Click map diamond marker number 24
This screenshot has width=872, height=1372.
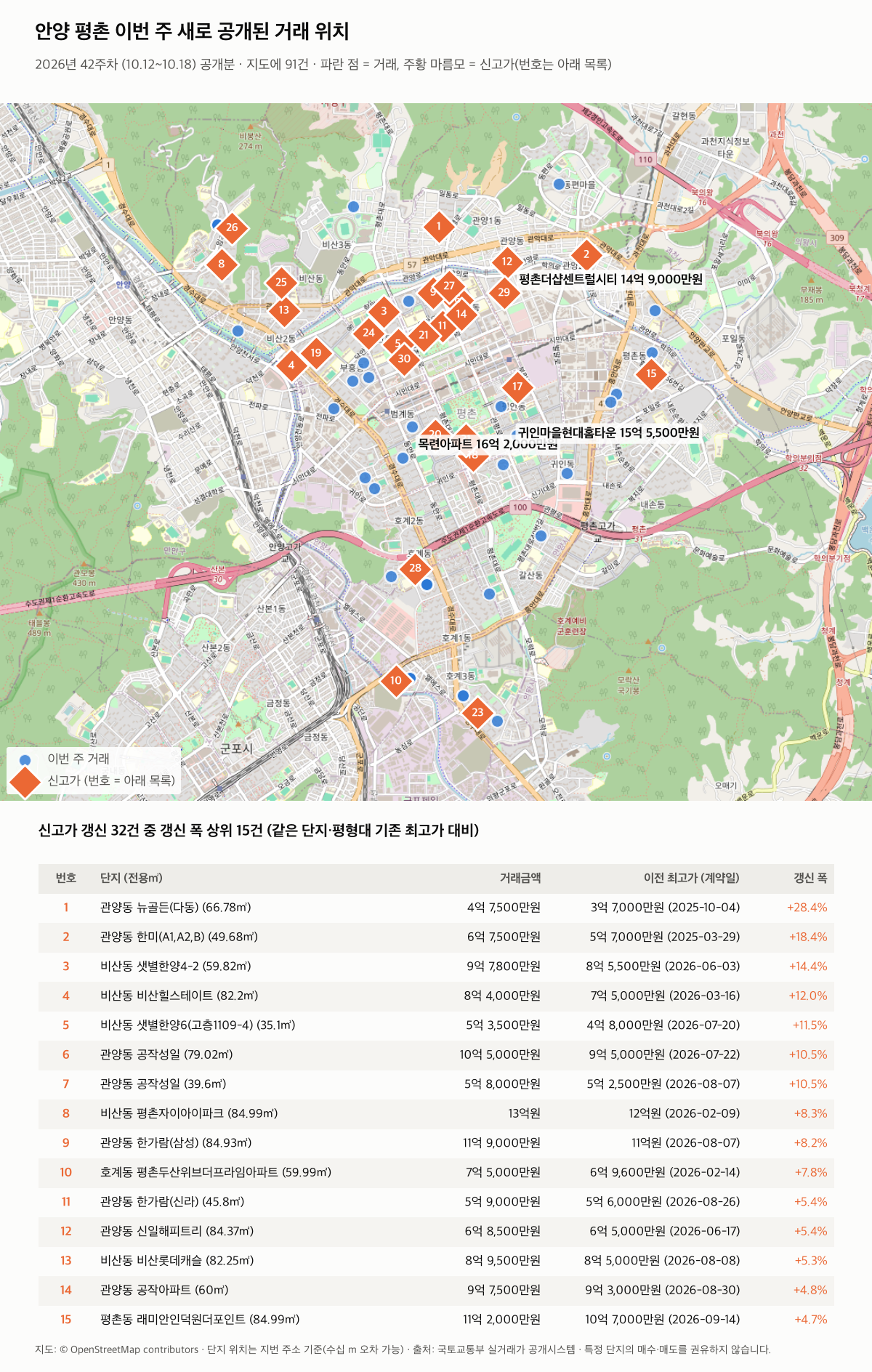coord(369,334)
